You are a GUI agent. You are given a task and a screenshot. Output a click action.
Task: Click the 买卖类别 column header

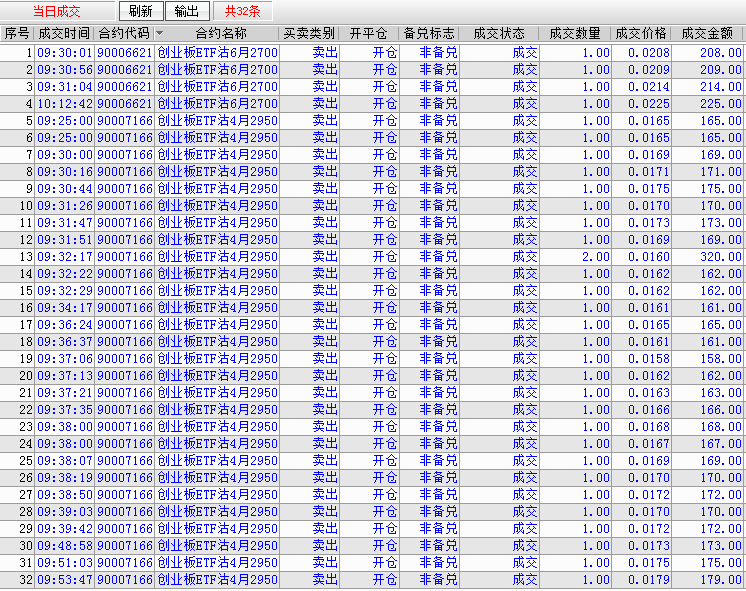click(309, 34)
